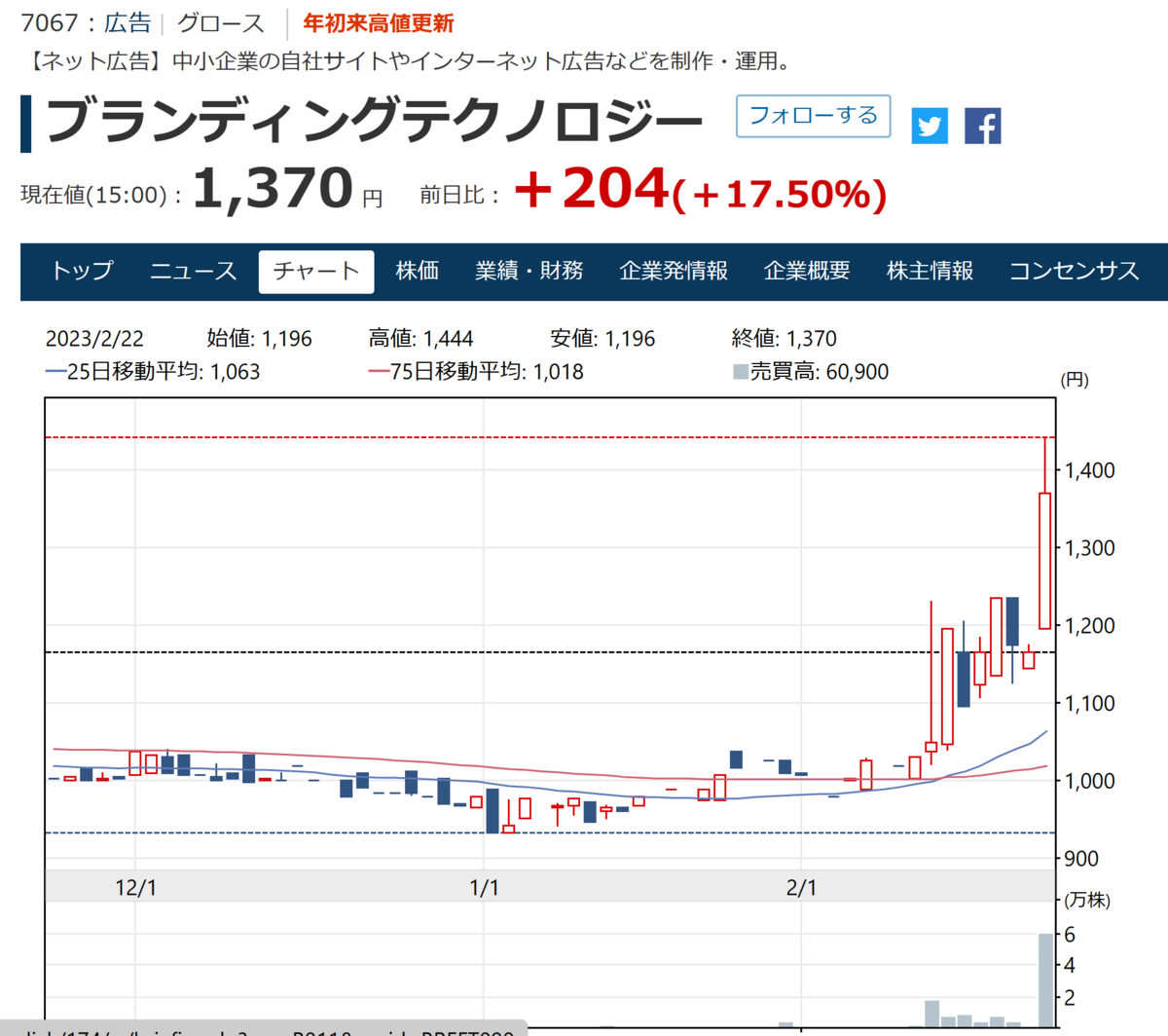Click the 終値: 1,370 value
Viewport: 1168px width, 1036px height.
[x=784, y=339]
